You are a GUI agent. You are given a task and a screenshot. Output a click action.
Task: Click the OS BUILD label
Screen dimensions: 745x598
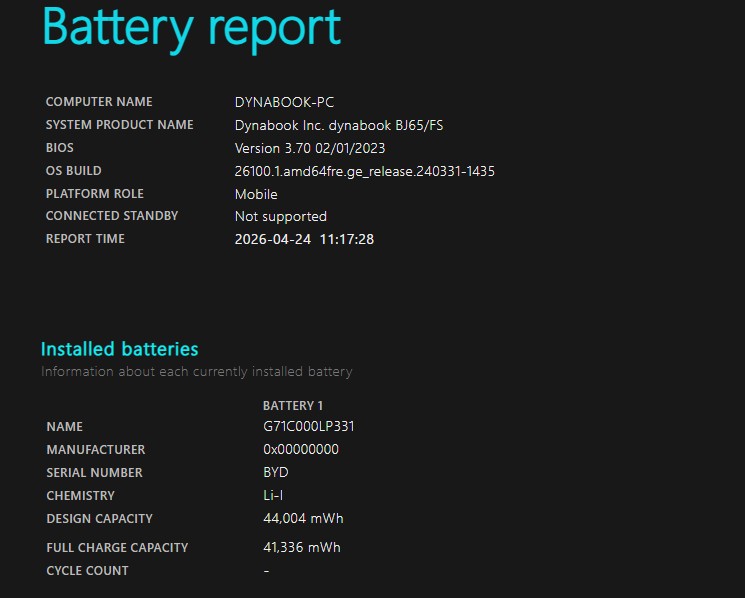73,171
